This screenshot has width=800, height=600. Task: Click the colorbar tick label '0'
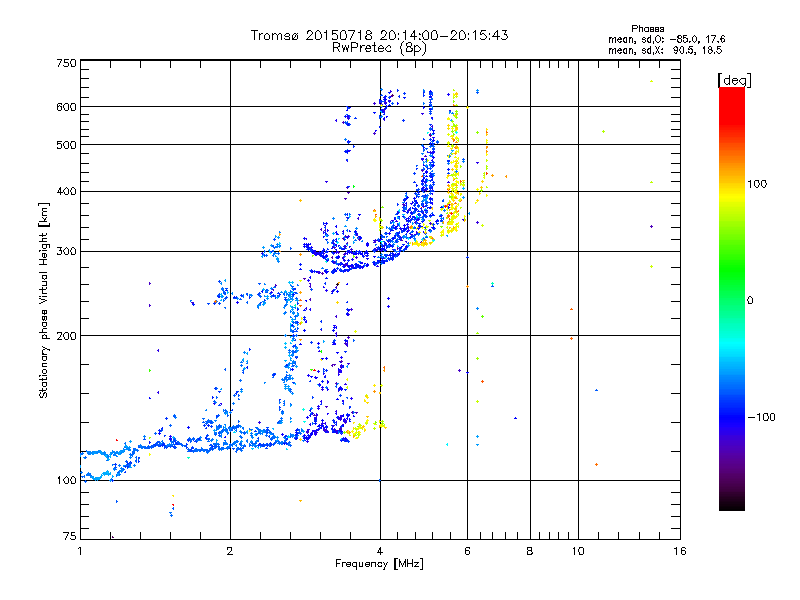(x=750, y=300)
